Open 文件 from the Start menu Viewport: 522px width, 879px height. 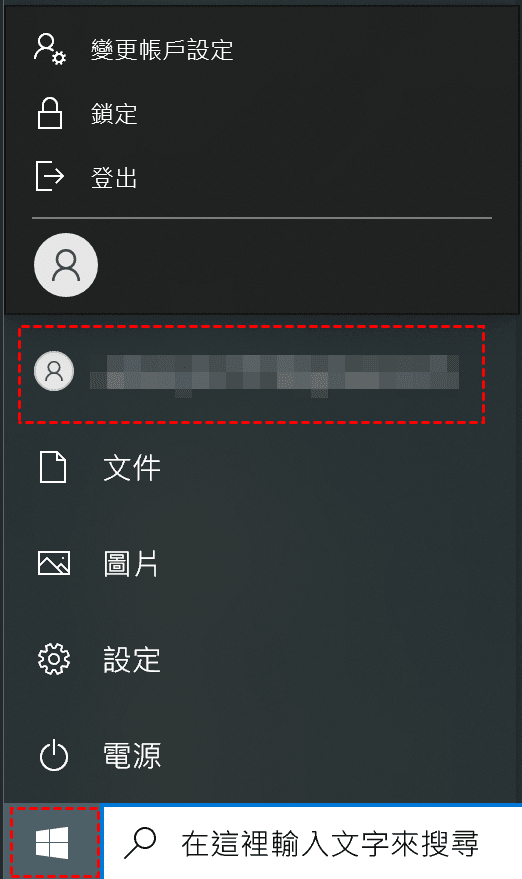tap(132, 468)
